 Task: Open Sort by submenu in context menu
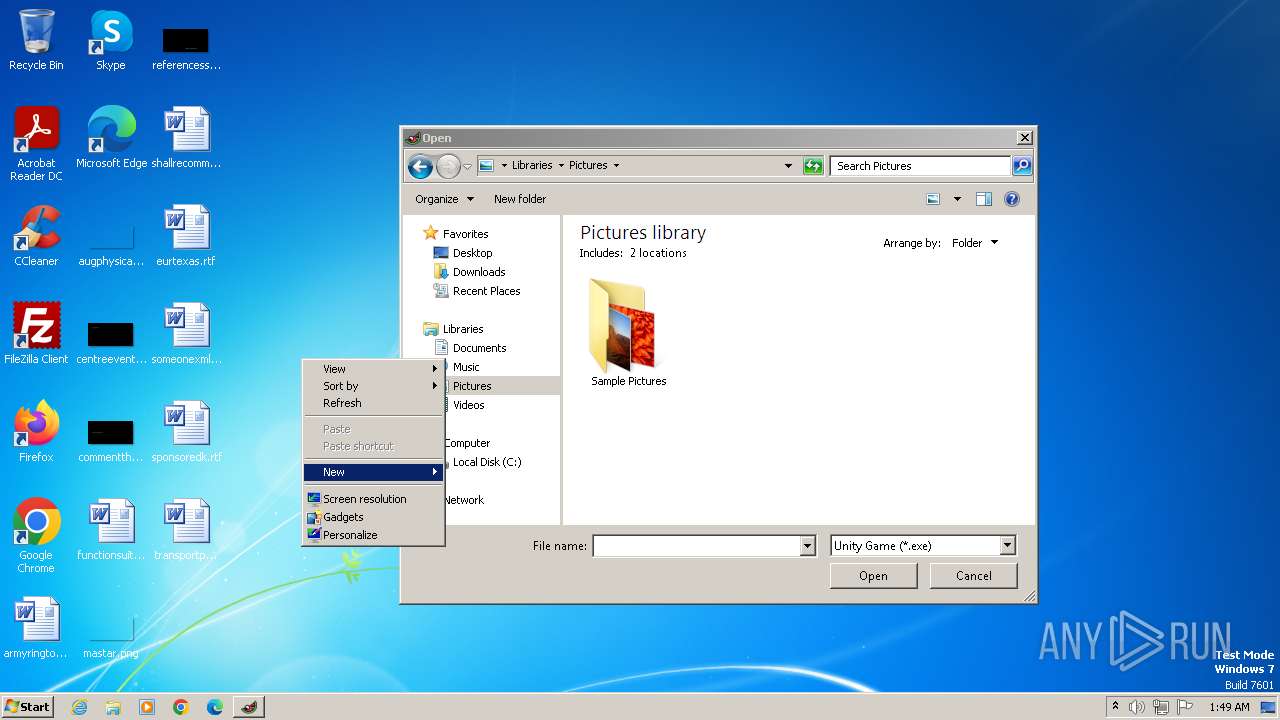(373, 386)
